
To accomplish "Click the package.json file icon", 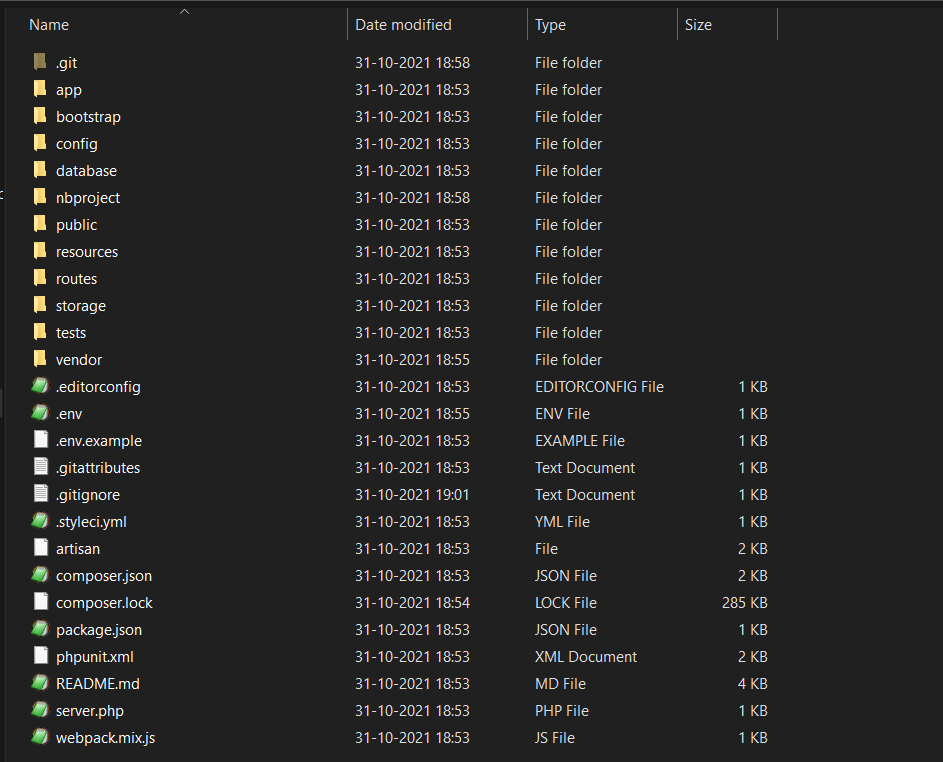I will (40, 629).
